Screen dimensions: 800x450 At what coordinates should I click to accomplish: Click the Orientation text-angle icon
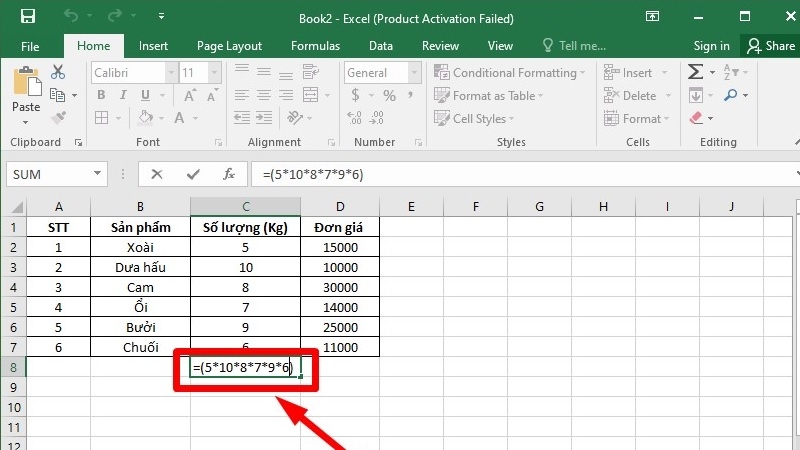(x=295, y=118)
